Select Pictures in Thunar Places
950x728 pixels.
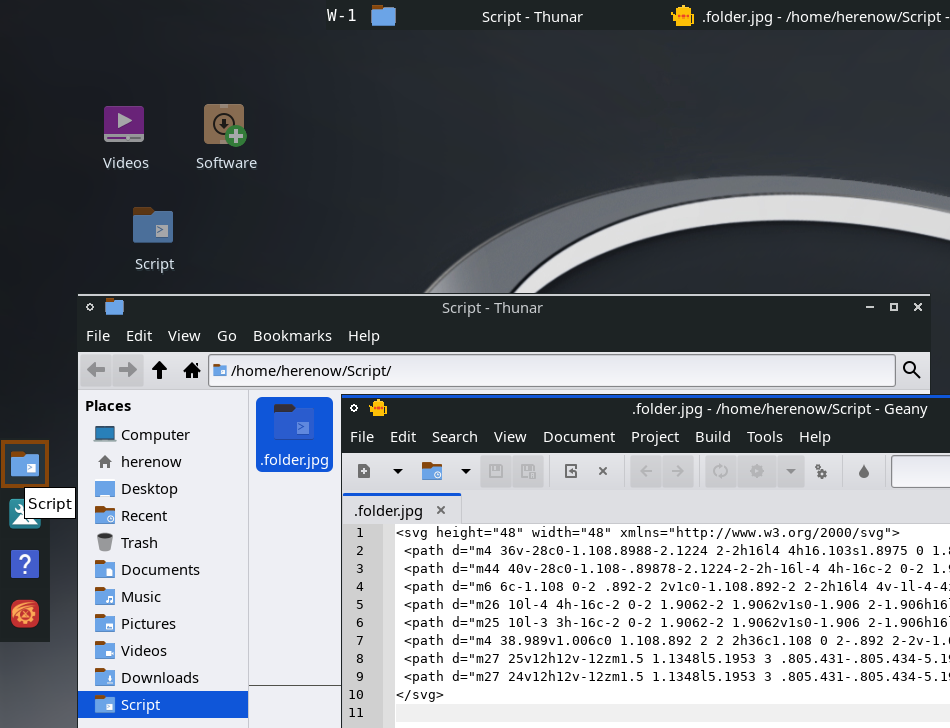[163, 624]
